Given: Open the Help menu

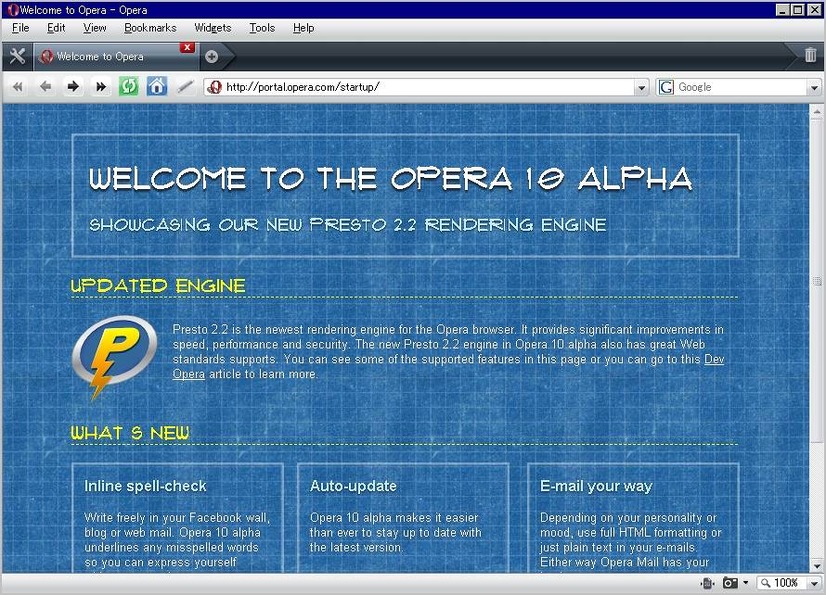Looking at the screenshot, I should click(303, 28).
